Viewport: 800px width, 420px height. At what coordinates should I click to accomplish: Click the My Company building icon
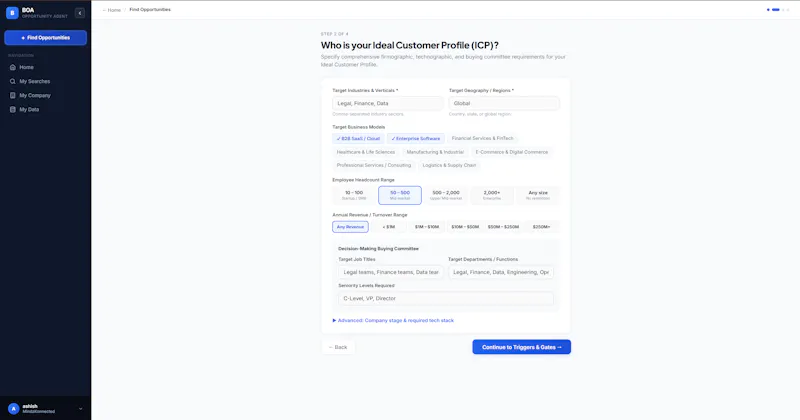click(x=13, y=95)
